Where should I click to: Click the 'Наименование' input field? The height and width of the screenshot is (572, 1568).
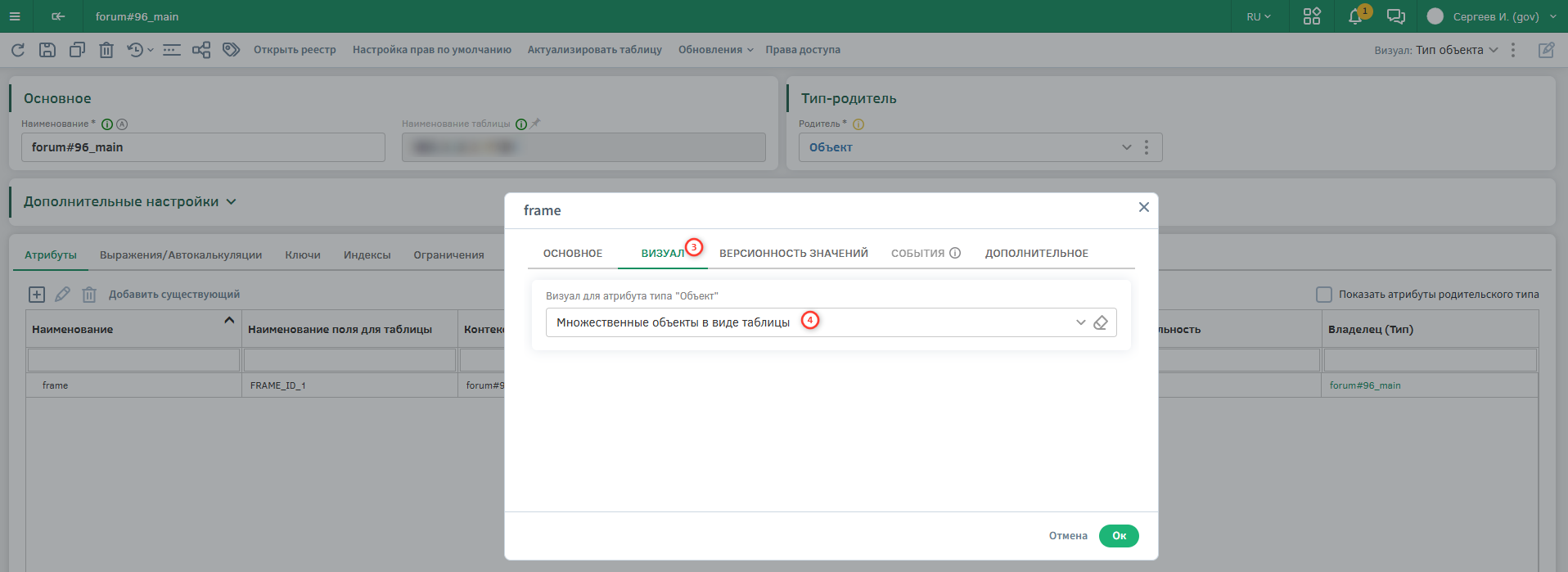tap(203, 147)
